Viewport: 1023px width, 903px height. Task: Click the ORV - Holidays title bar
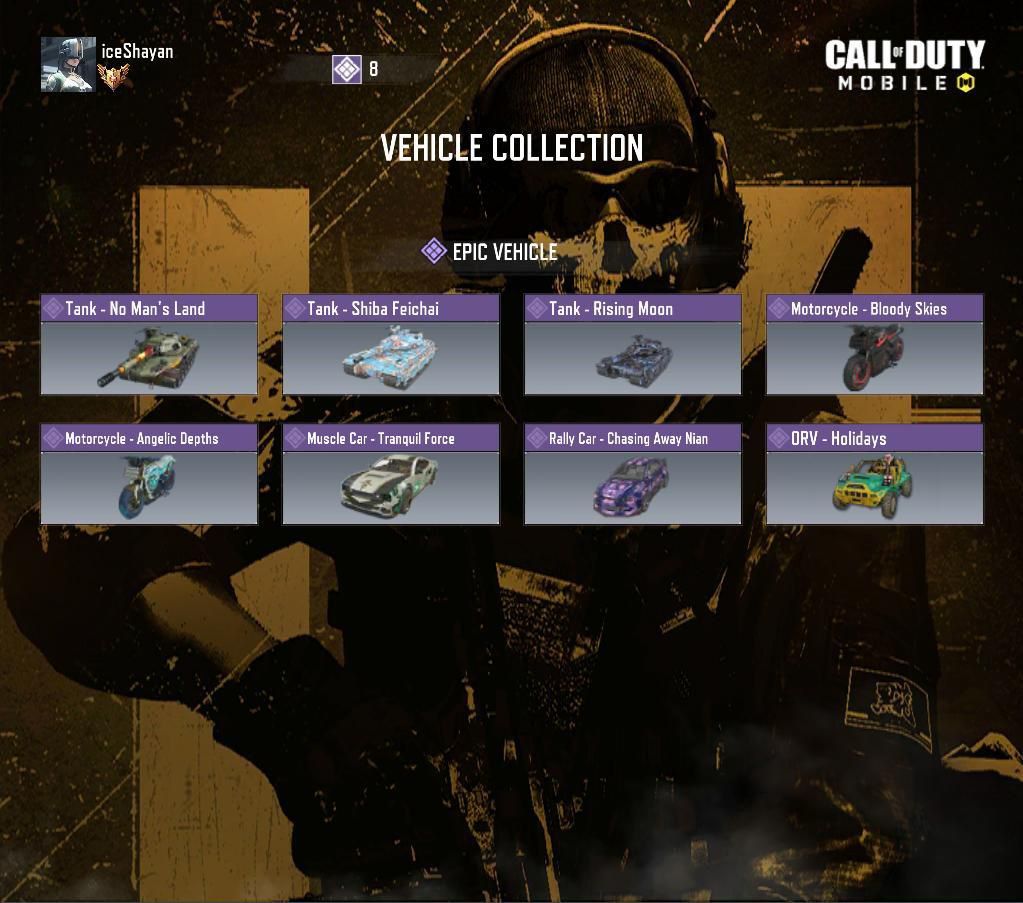coord(874,438)
